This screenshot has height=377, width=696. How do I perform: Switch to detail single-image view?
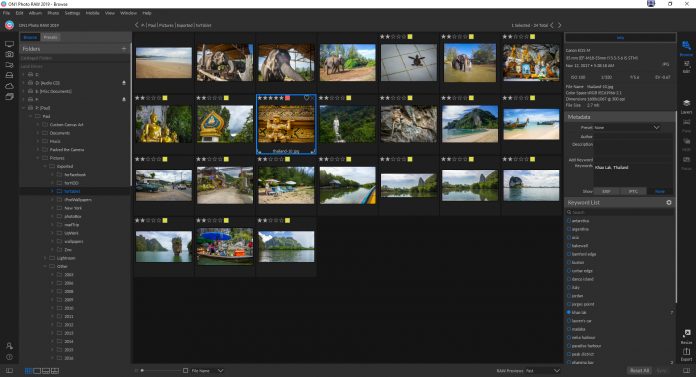tap(37, 371)
